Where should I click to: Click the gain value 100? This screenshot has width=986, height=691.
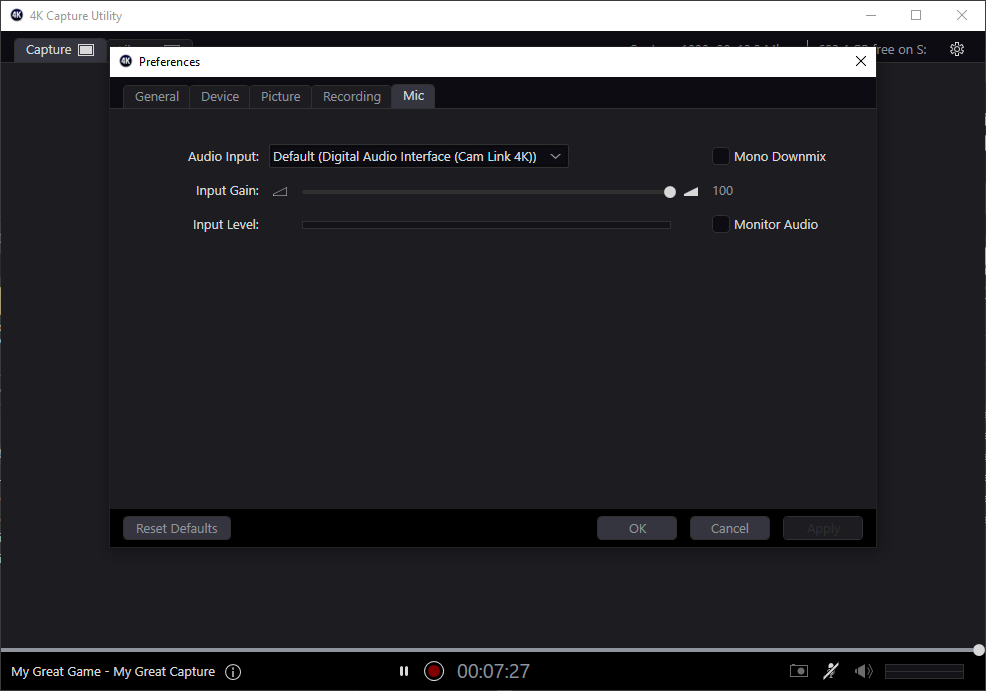(x=723, y=191)
